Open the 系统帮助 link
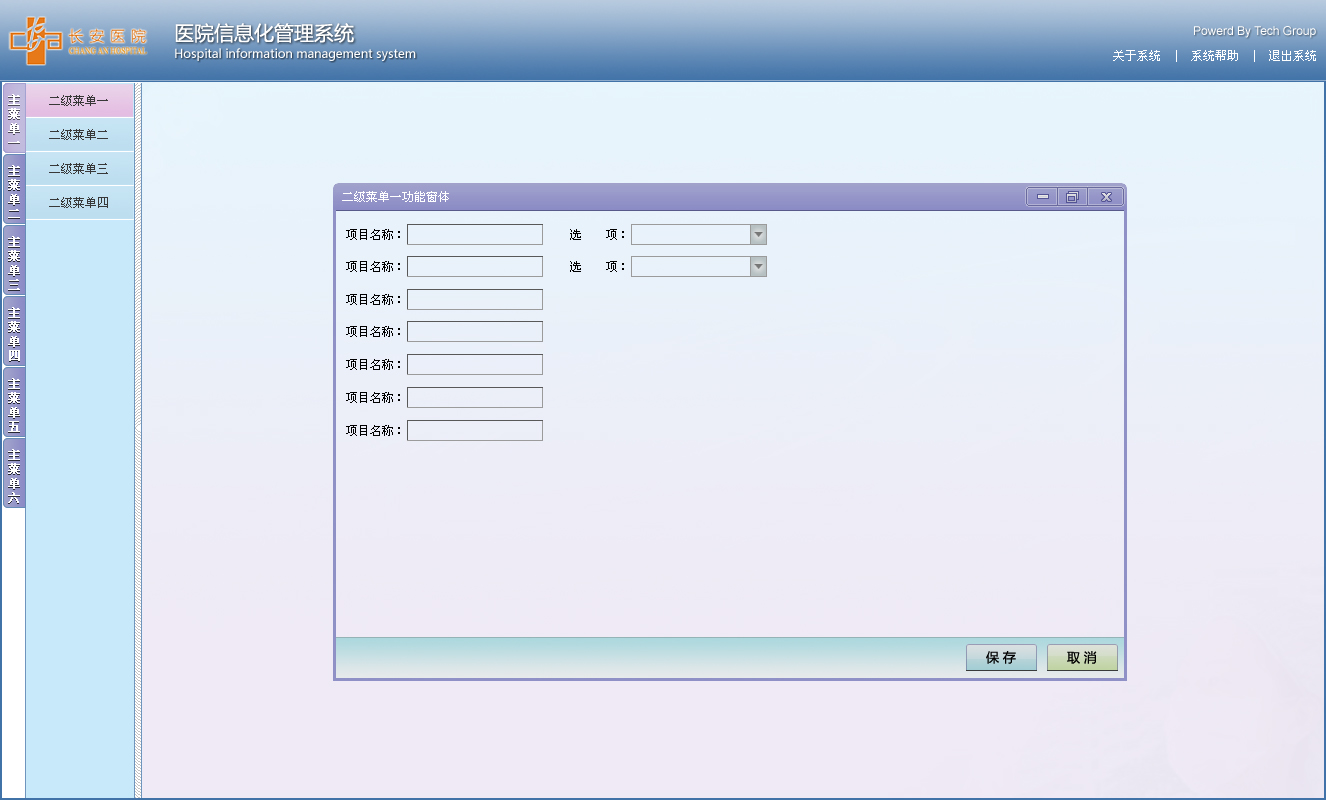1326x800 pixels. coord(1214,56)
